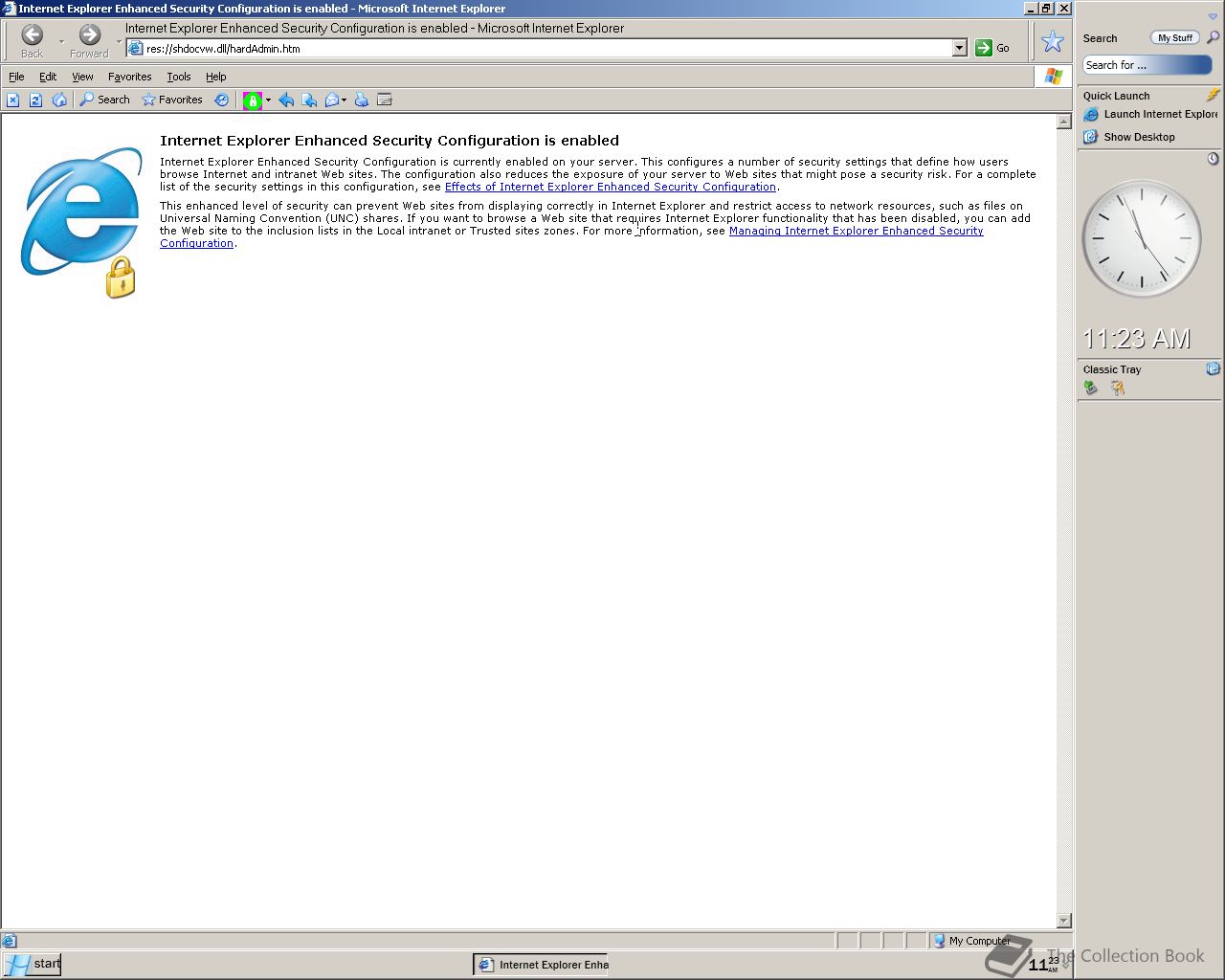Viewport: 1225px width, 980px height.
Task: Click the blue reply arrow toolbar icon
Action: pyautogui.click(x=285, y=100)
